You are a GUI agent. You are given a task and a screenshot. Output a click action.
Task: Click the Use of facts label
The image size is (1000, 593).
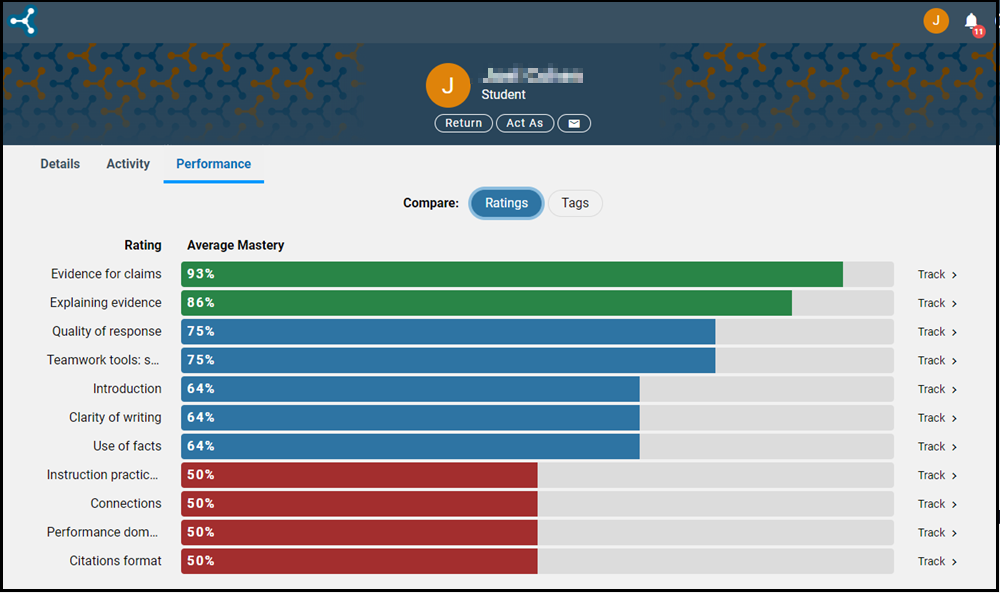pos(127,446)
